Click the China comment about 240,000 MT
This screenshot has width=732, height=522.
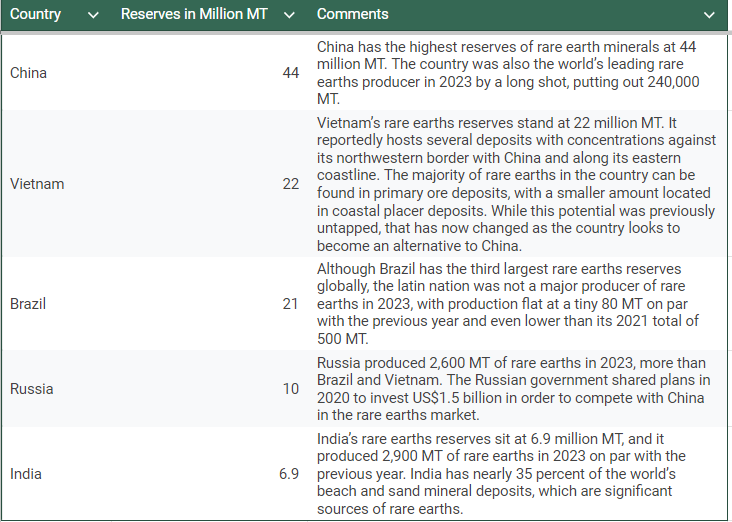(510, 73)
